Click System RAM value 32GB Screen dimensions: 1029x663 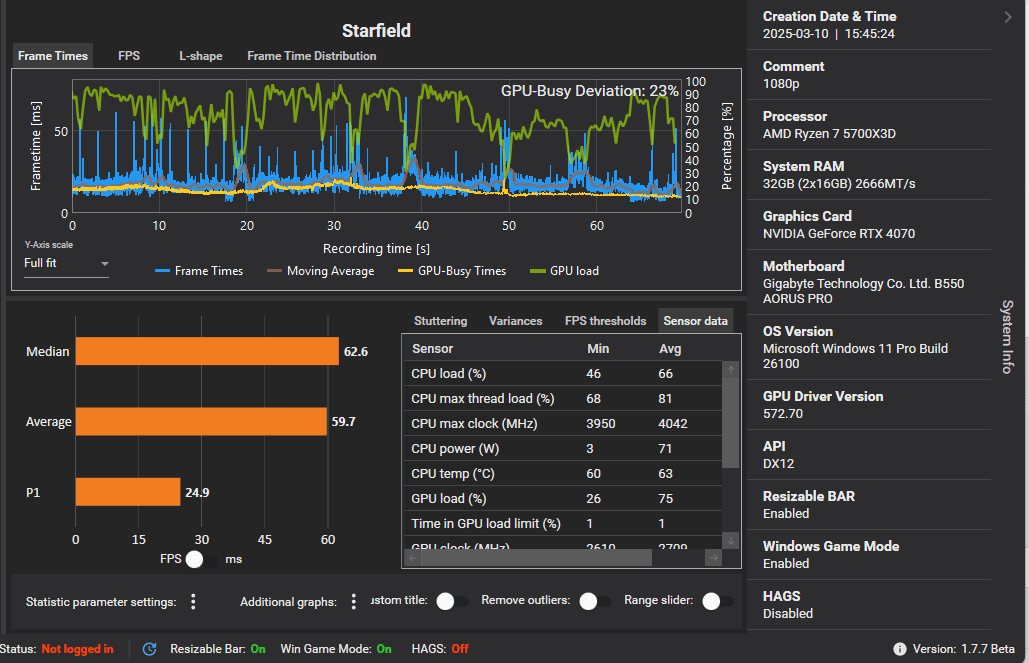click(839, 183)
